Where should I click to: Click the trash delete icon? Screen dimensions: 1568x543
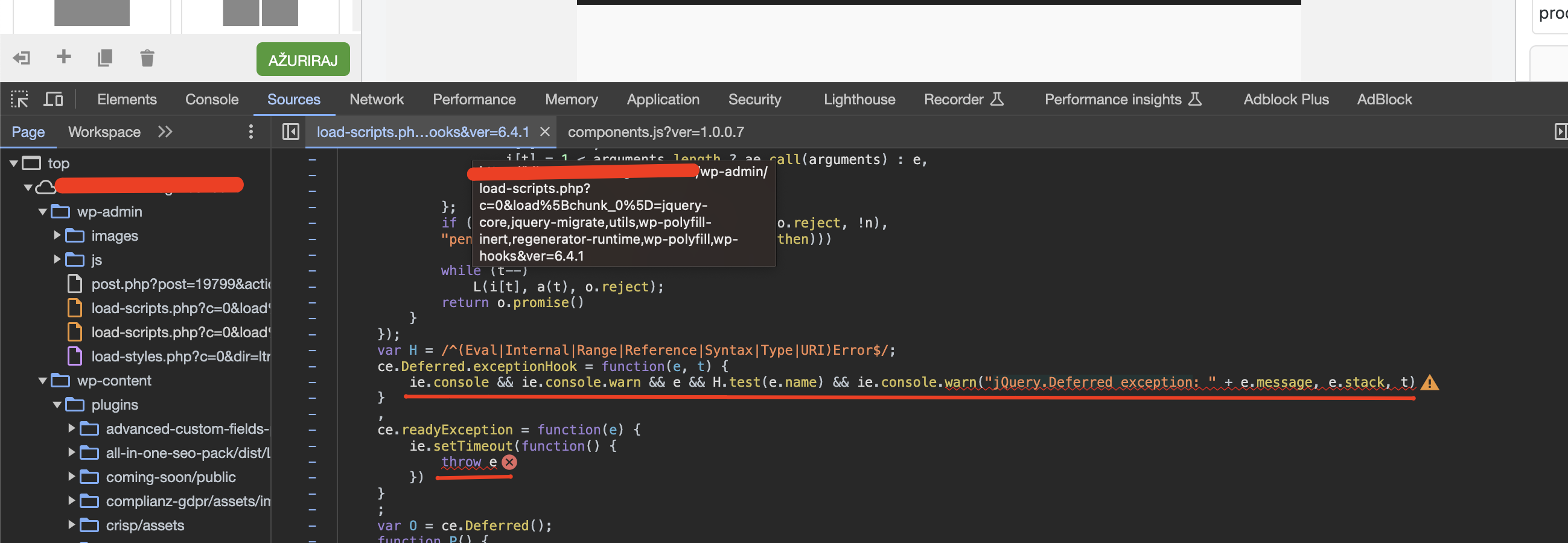(x=147, y=58)
